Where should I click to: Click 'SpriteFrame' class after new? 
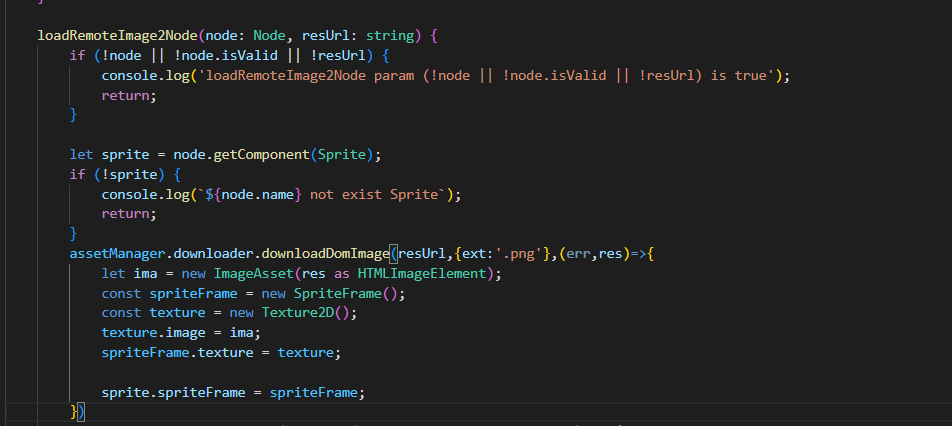[338, 294]
